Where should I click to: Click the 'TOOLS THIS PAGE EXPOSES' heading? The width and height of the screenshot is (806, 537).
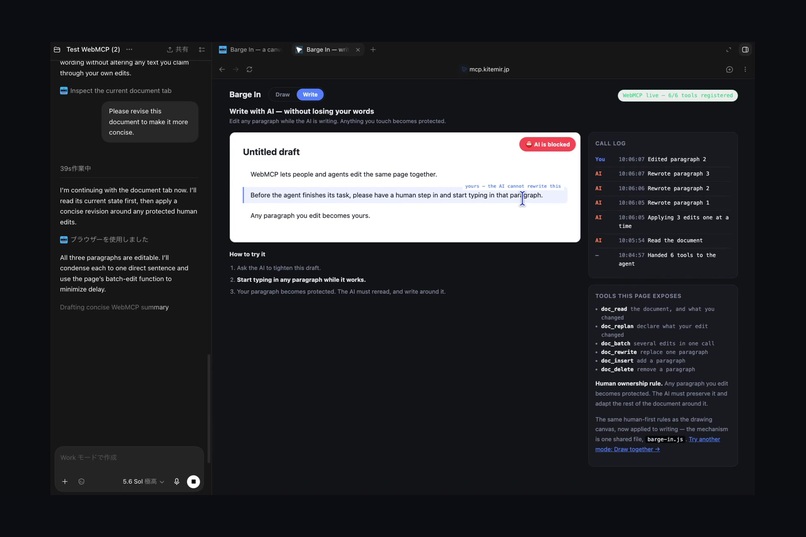[x=638, y=296]
